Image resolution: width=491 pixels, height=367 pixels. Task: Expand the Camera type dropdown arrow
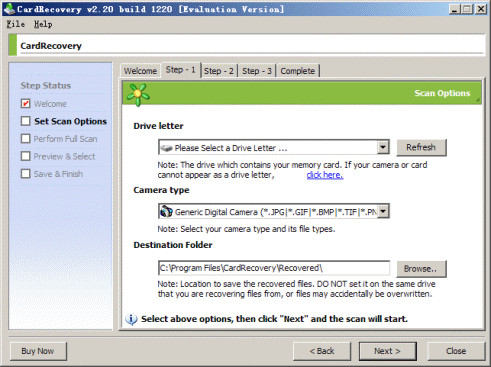point(383,211)
